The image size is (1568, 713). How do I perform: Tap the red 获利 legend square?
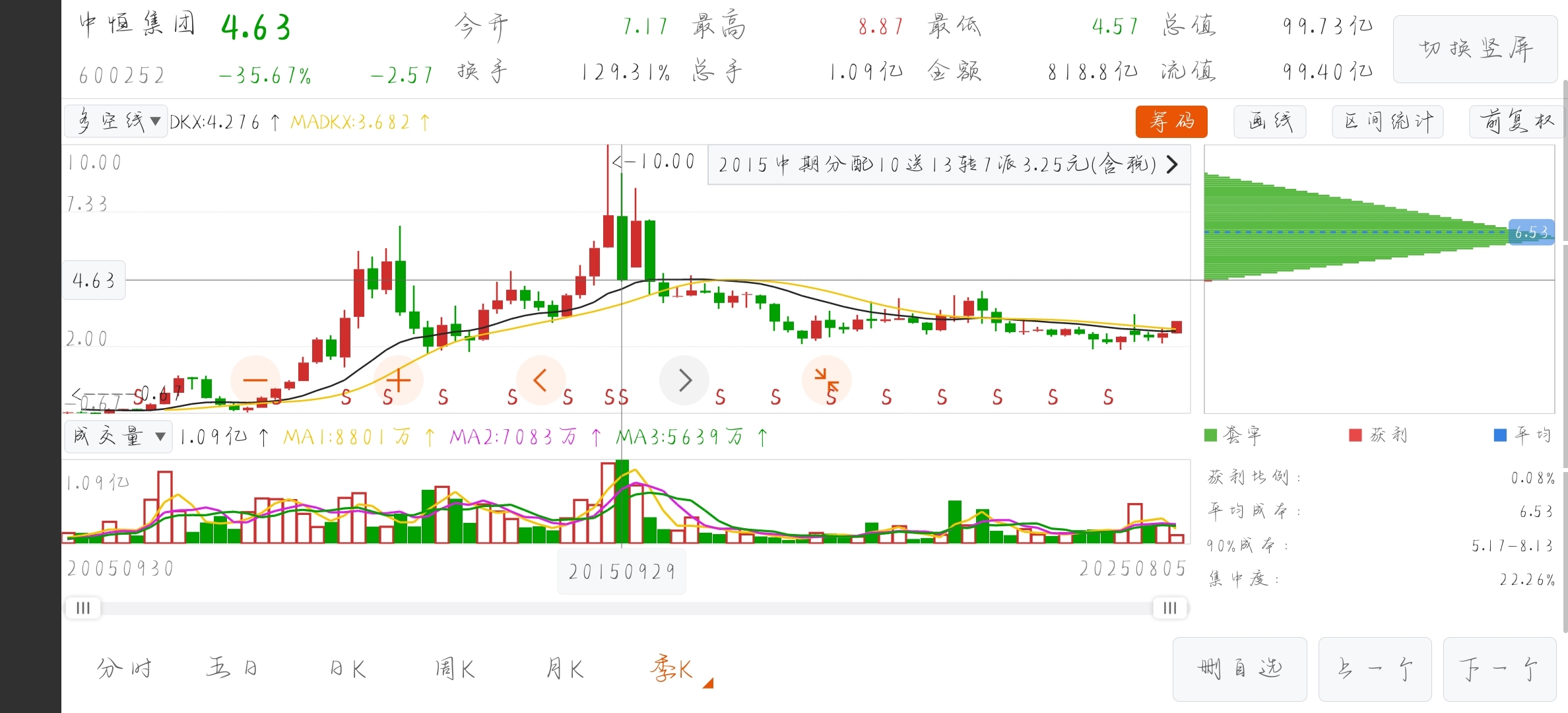point(1356,435)
